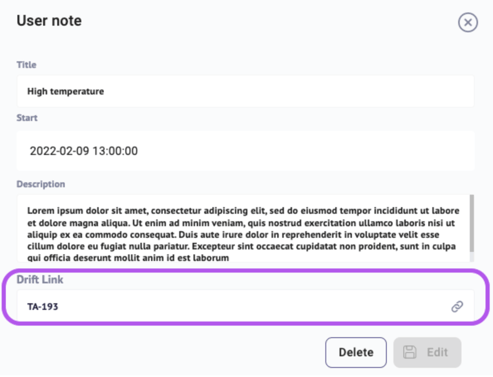Screen dimensions: 493x377
Task: Click empty space in the Drift Link field
Action: (253, 306)
